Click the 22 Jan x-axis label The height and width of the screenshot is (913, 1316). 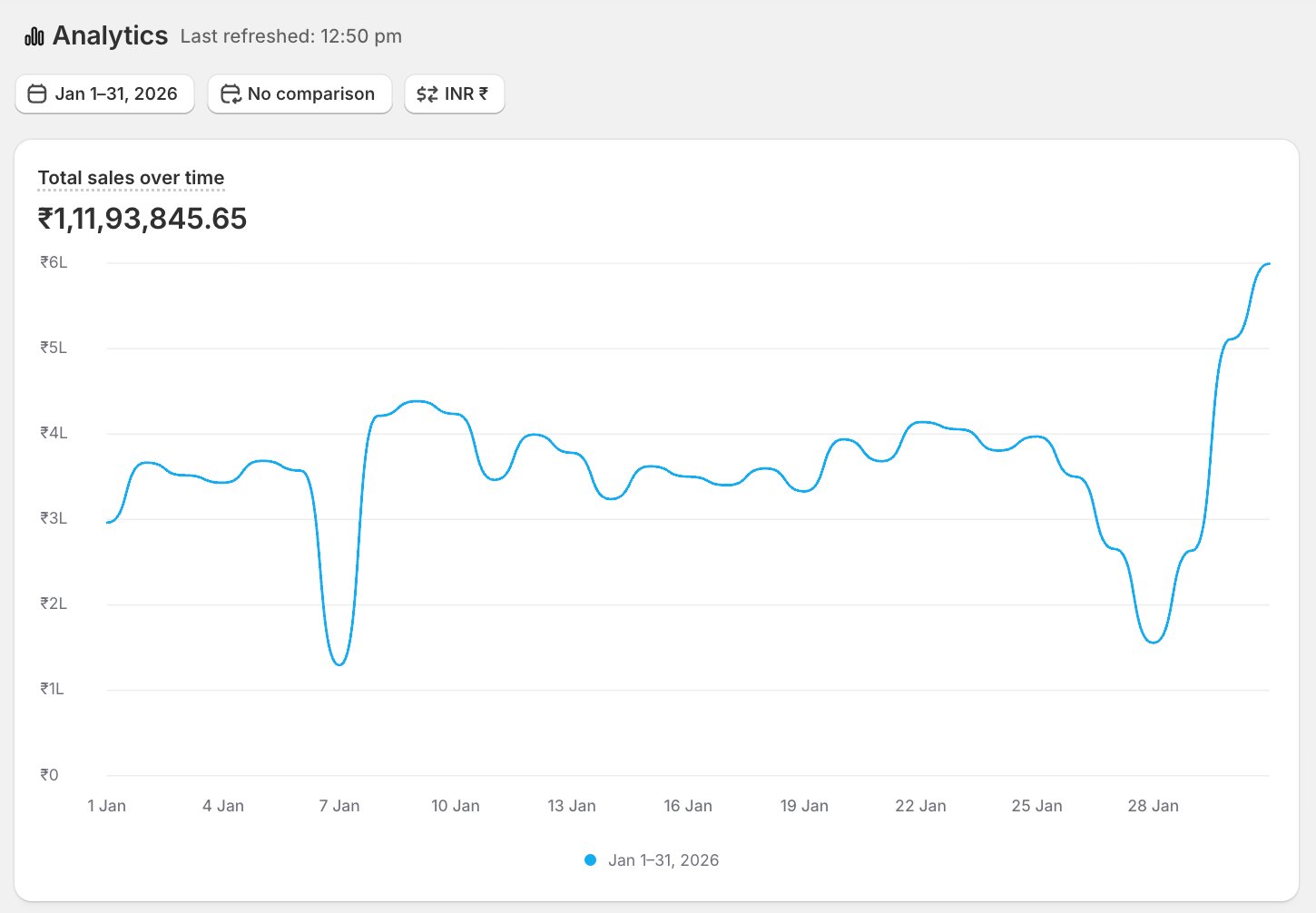click(x=920, y=806)
